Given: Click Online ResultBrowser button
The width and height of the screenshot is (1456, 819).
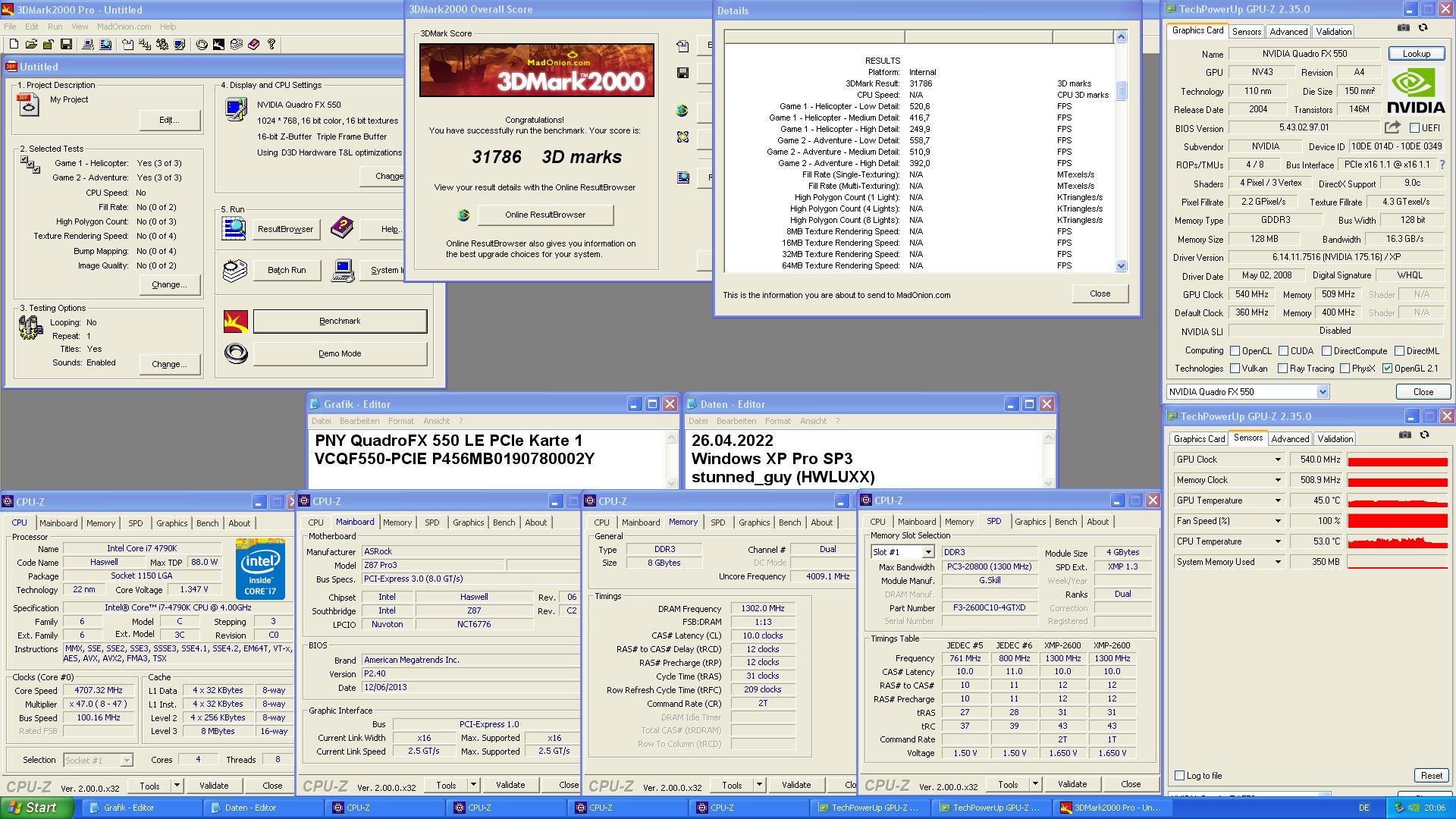Looking at the screenshot, I should 545,215.
